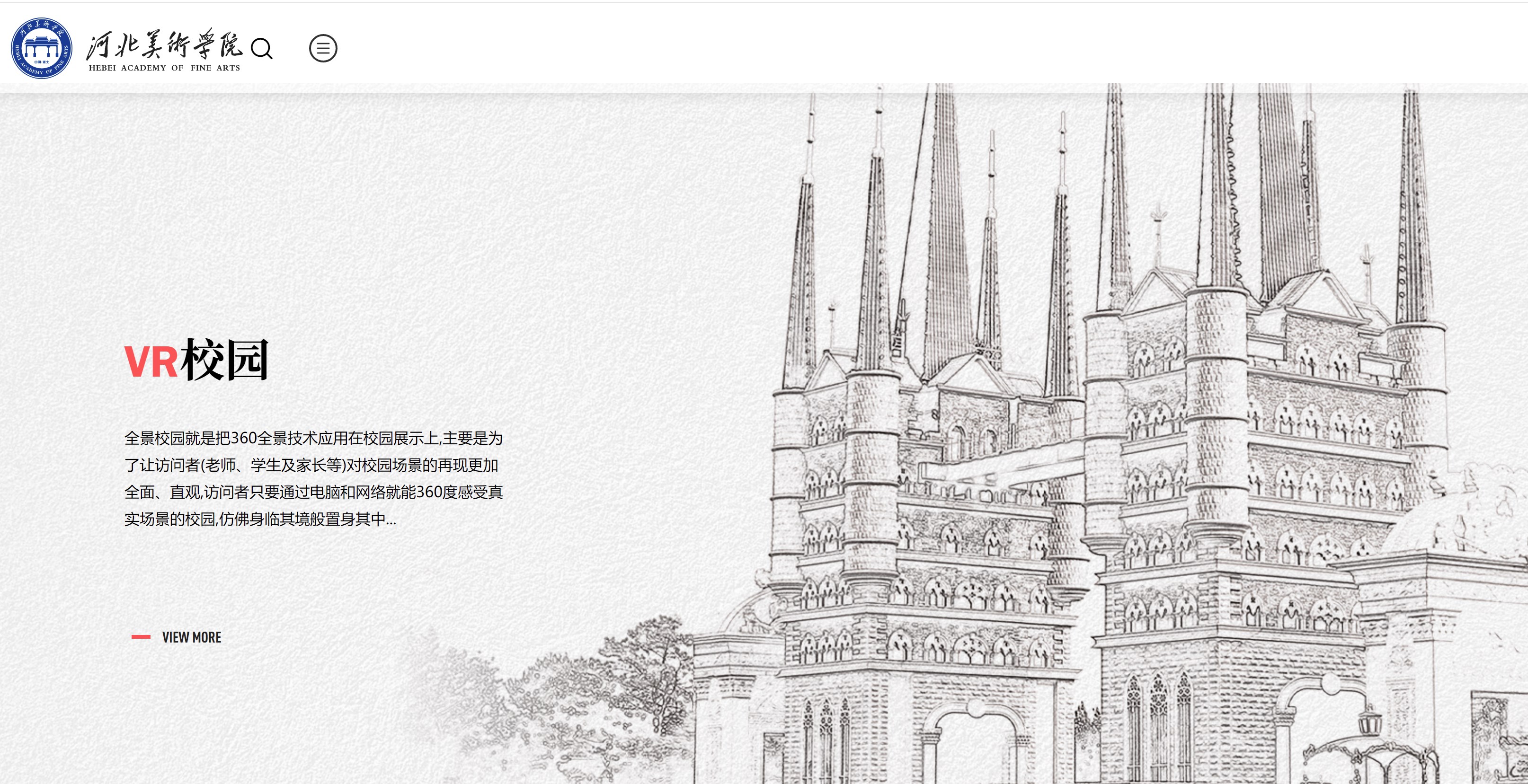
Task: Click the description line starting 全面、直观
Action: tap(313, 492)
